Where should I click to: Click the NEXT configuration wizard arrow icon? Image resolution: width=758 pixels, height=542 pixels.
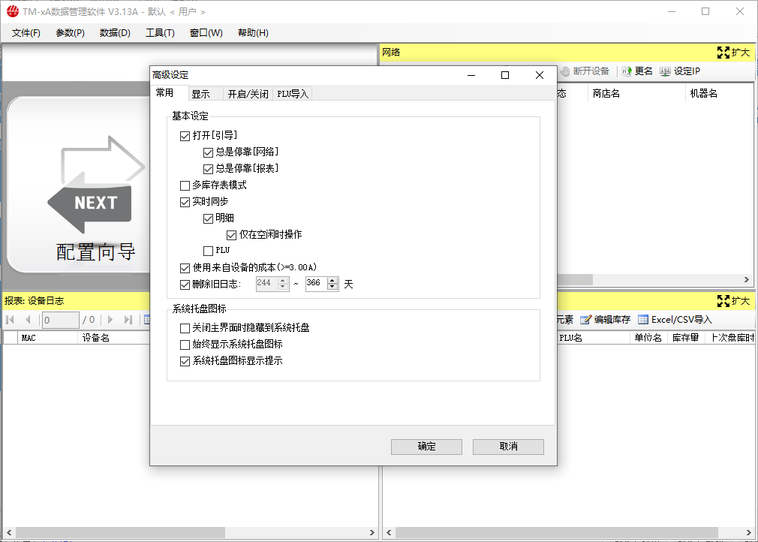coord(96,185)
